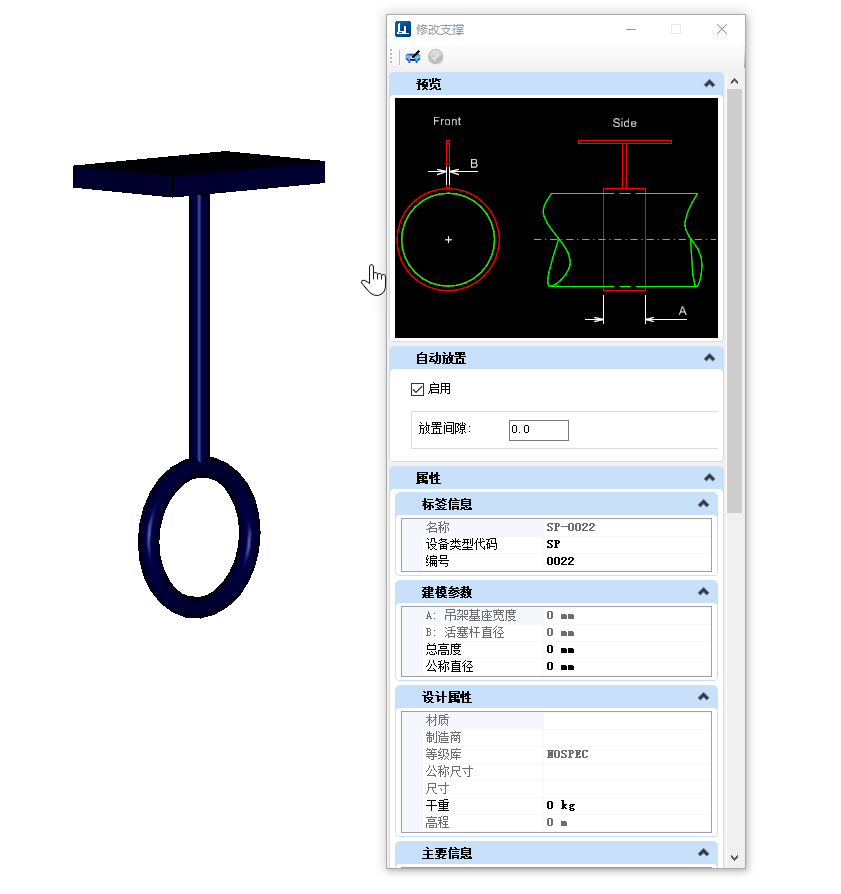Click the application logo in title bar
This screenshot has height=894, width=841.
tap(403, 29)
